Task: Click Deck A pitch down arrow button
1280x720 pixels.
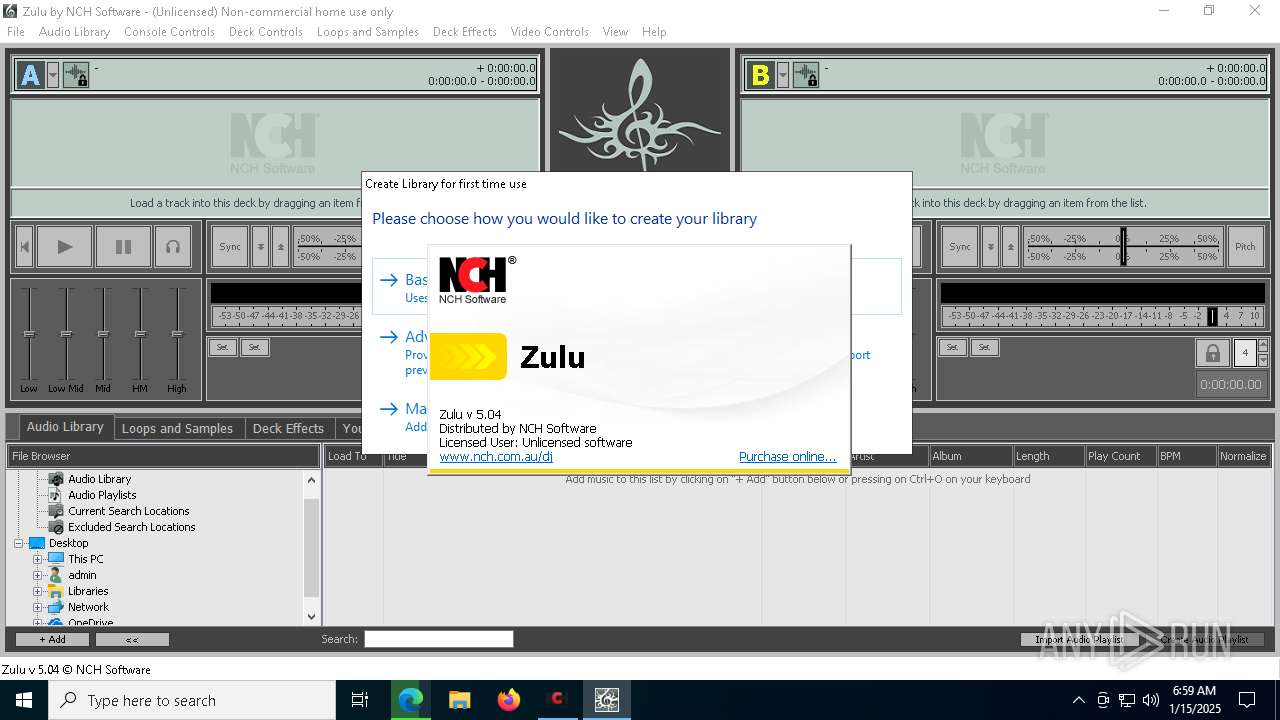Action: click(x=260, y=247)
